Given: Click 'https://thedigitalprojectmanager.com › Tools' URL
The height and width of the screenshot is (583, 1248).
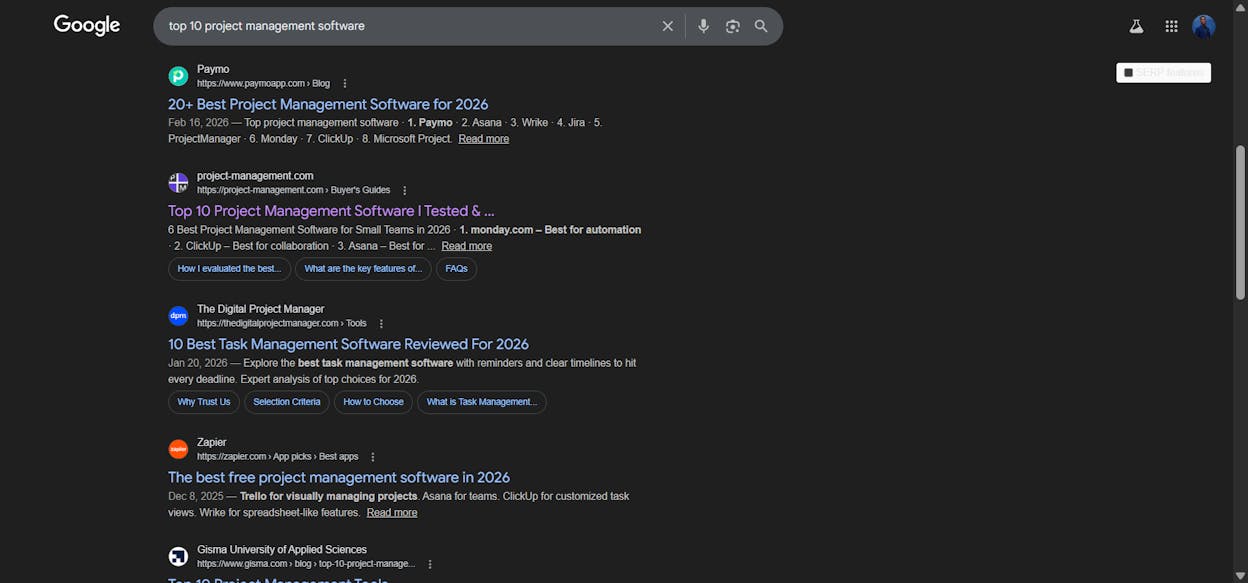Looking at the screenshot, I should click(x=282, y=324).
